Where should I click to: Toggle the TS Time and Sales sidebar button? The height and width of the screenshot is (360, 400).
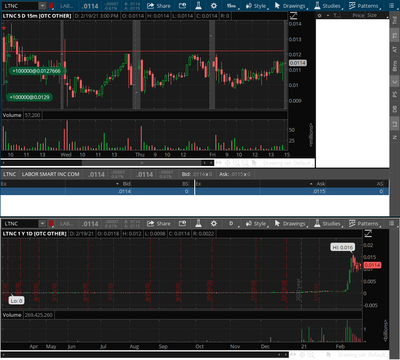(394, 36)
